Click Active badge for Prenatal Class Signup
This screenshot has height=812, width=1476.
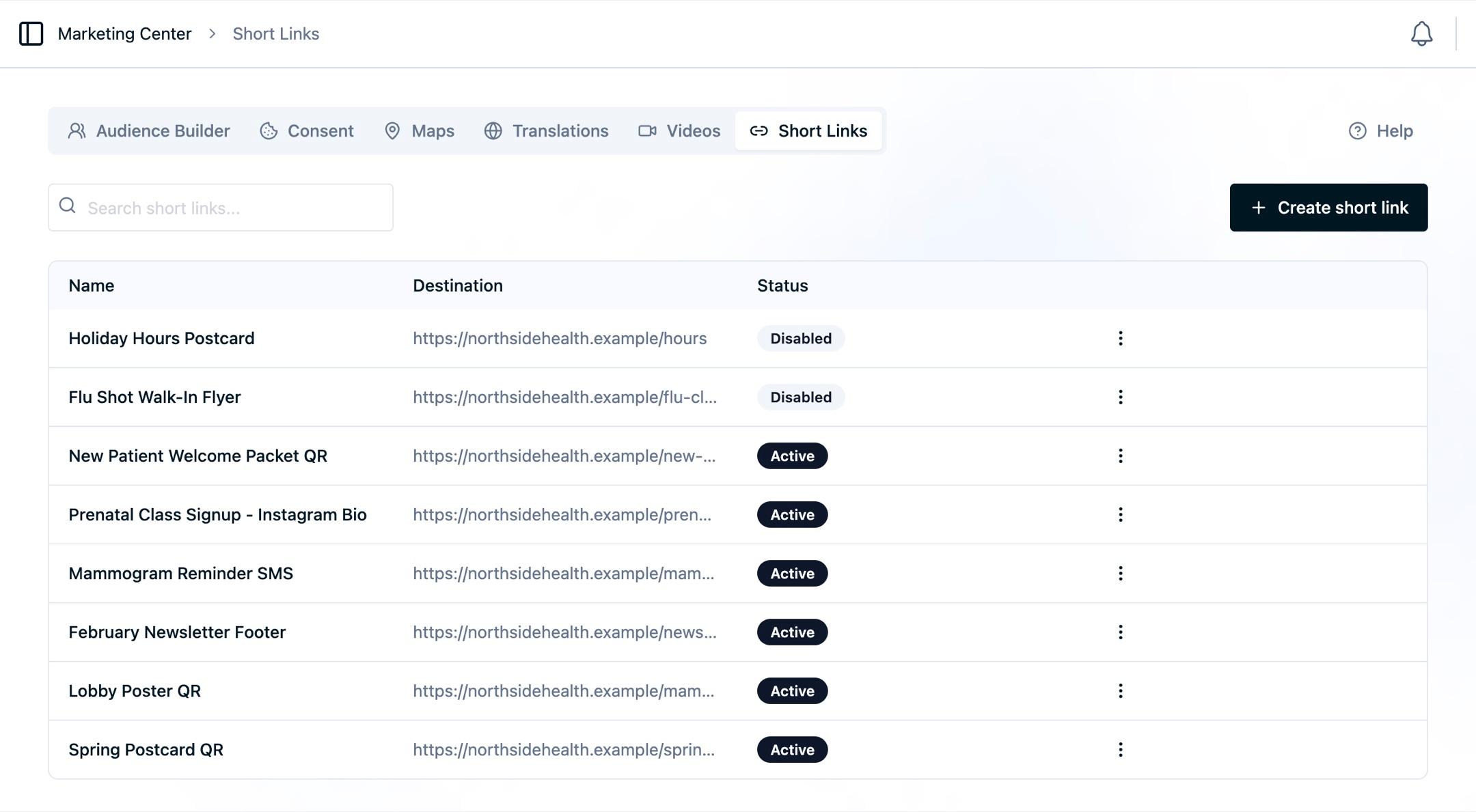click(793, 515)
